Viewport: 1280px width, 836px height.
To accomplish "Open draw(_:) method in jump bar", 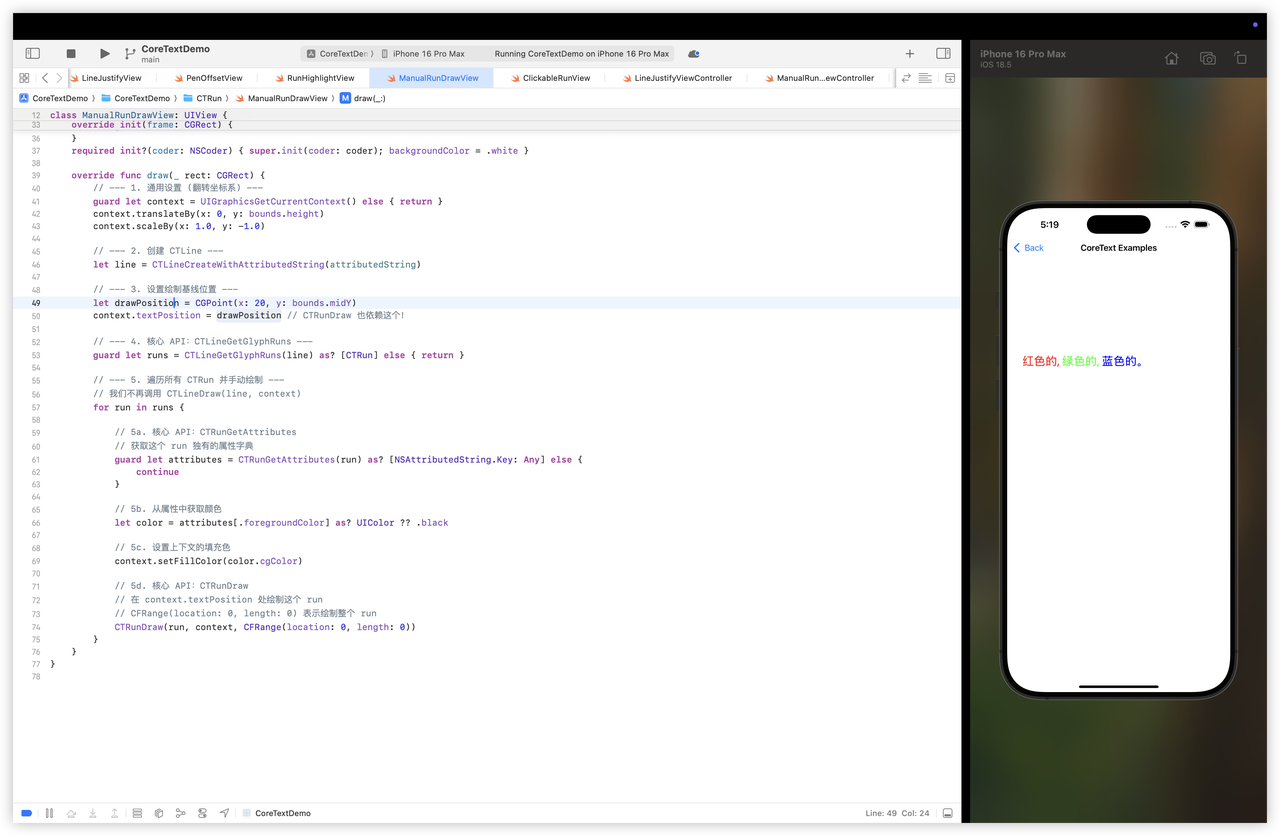I will (x=362, y=98).
